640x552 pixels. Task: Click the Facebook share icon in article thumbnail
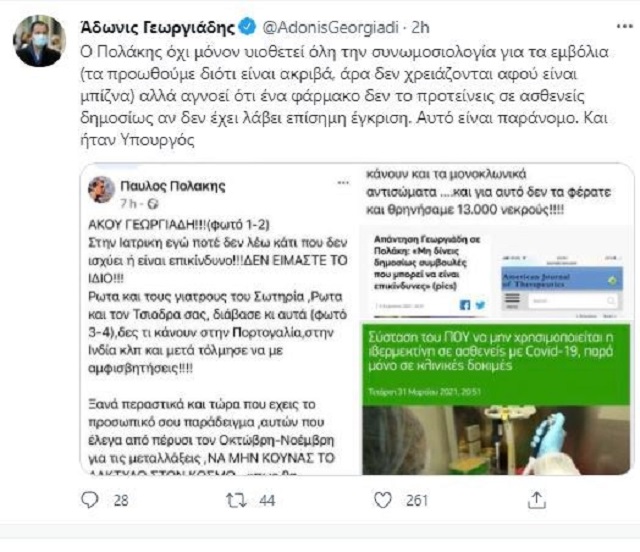pyautogui.click(x=464, y=305)
